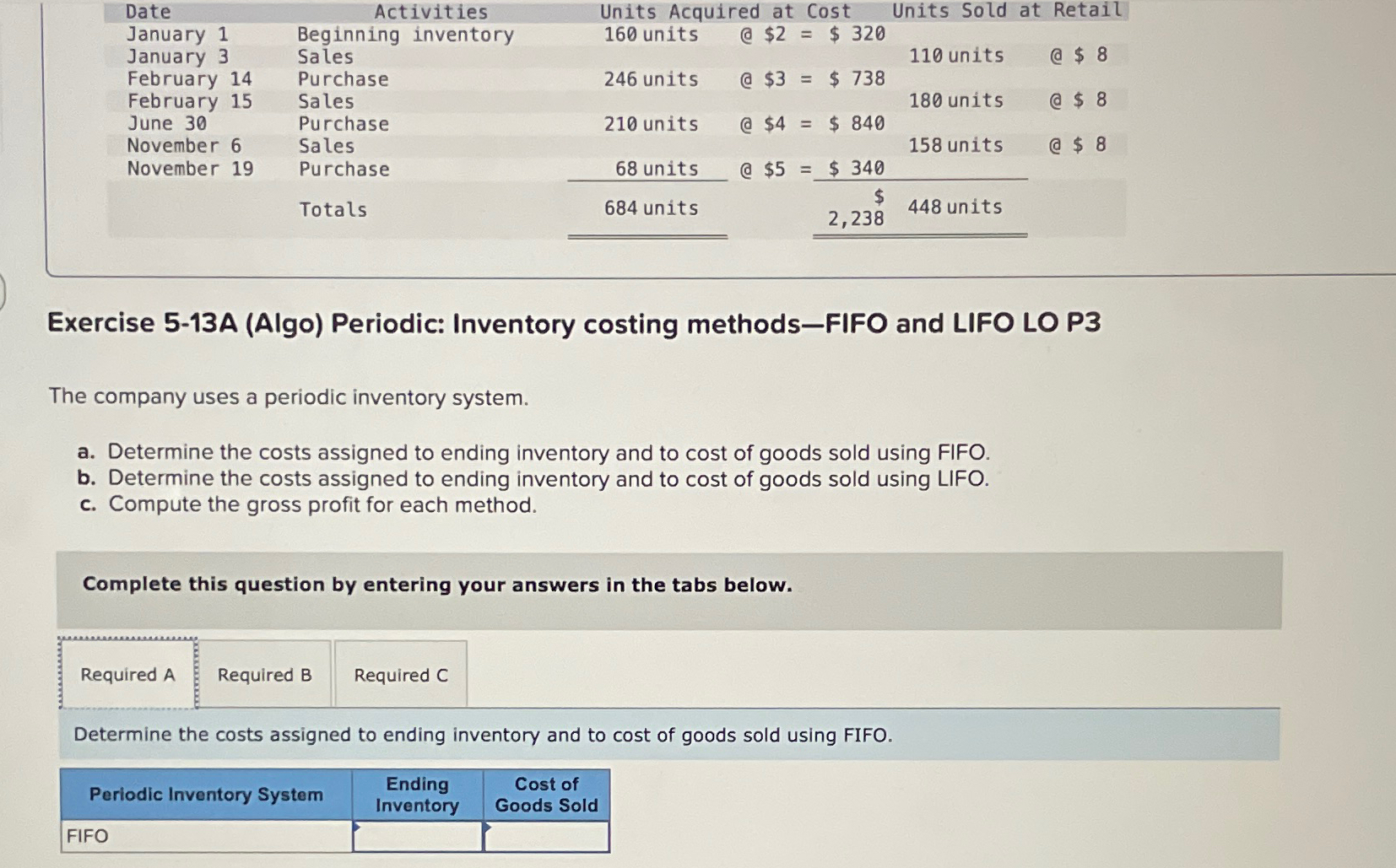The width and height of the screenshot is (1396, 868).
Task: Click the exercise title Exercise 5-13A
Action: coord(572,323)
